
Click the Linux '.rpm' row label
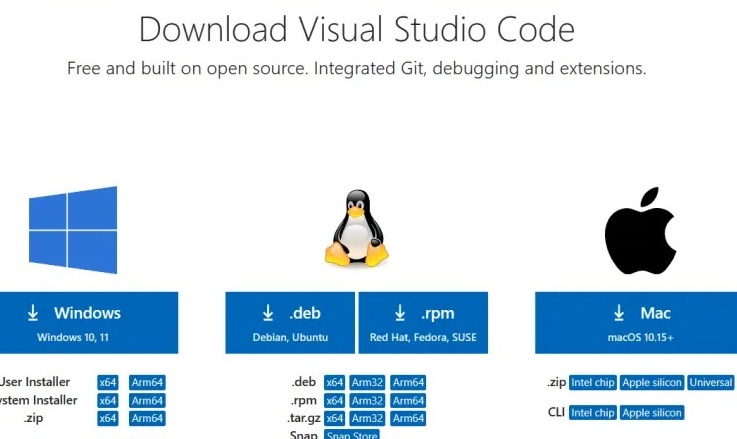304,400
